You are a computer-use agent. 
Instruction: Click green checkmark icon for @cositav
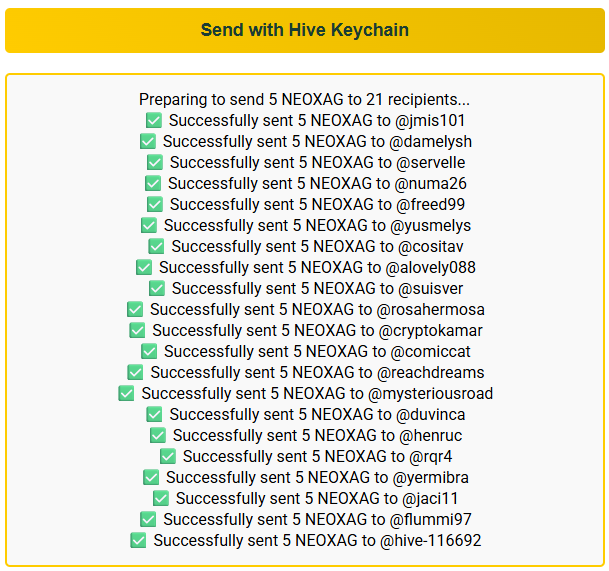click(157, 246)
